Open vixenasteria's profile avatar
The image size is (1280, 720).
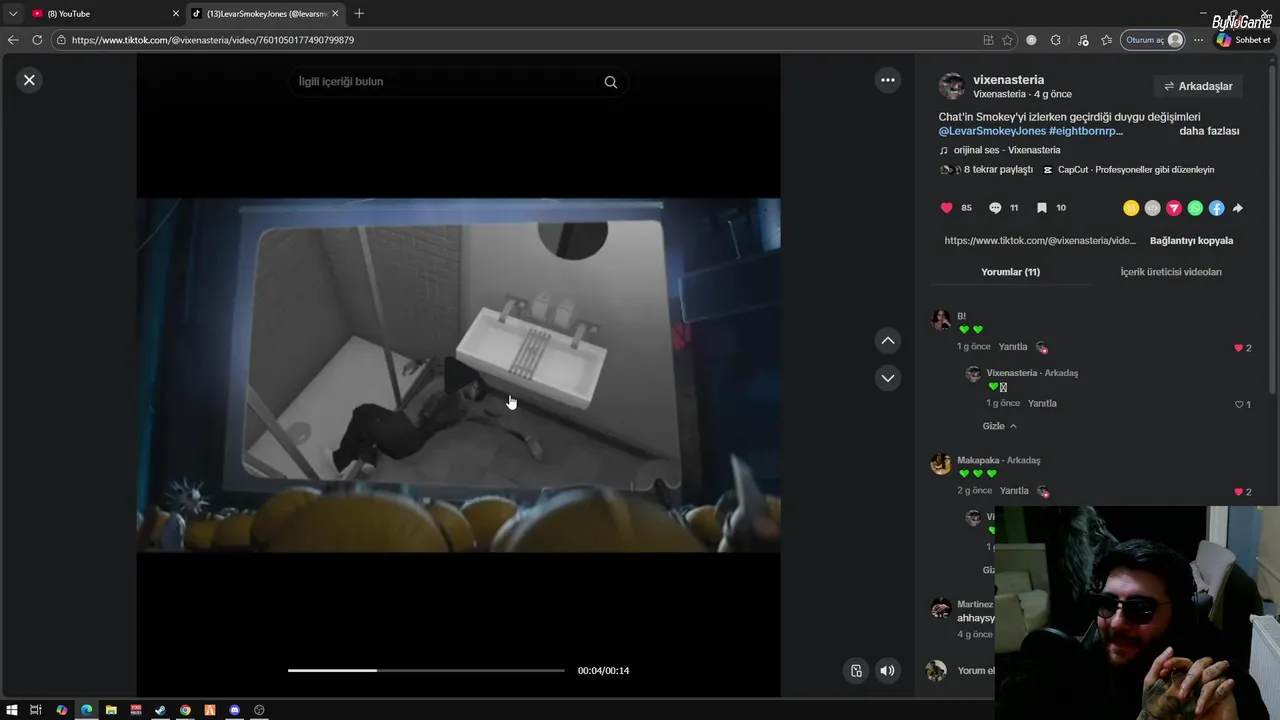point(952,86)
